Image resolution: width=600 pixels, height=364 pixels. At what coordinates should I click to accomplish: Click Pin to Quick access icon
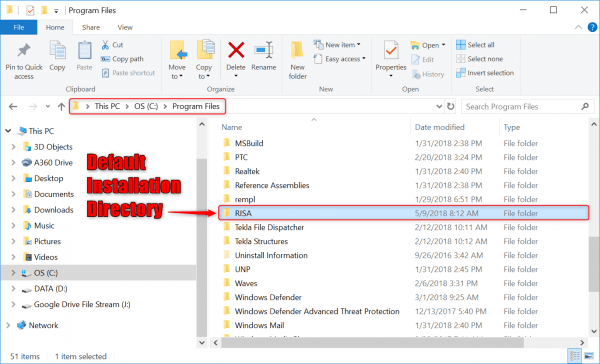(x=24, y=51)
